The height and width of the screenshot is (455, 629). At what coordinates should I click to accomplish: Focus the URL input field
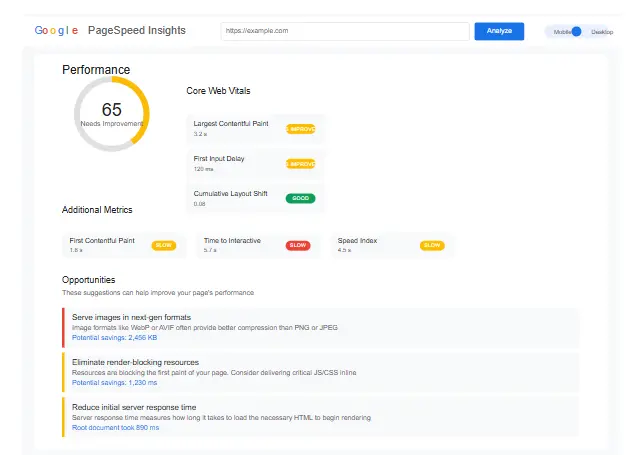pyautogui.click(x=345, y=31)
